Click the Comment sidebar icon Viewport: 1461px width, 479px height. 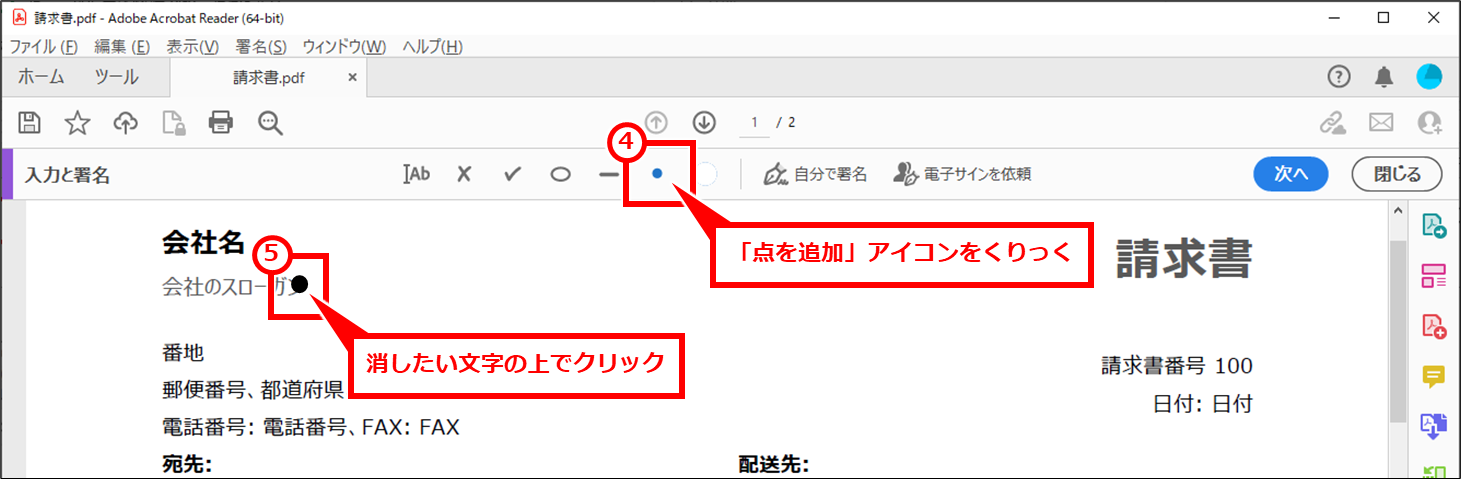tap(1434, 377)
